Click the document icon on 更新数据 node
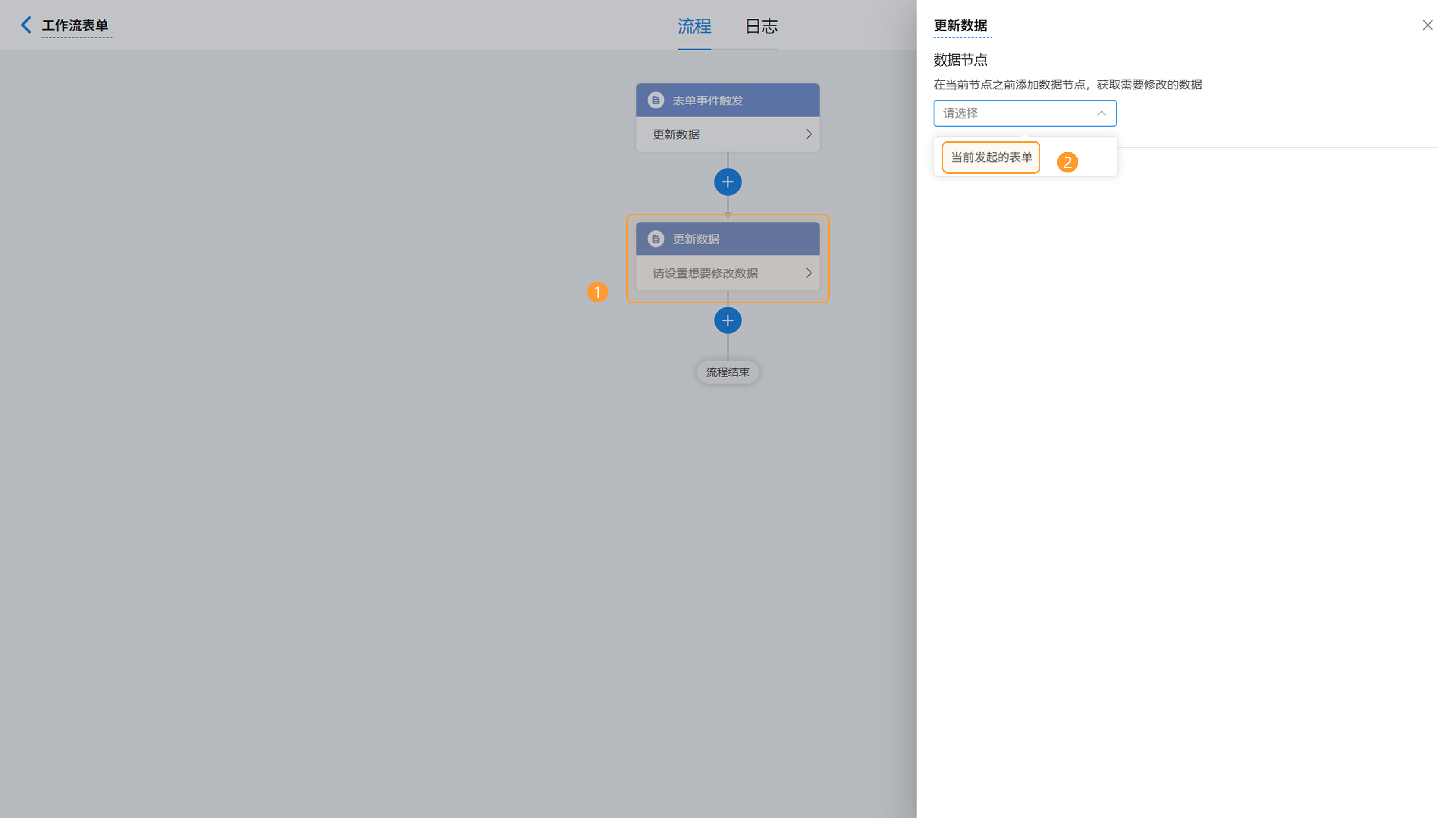 (656, 239)
